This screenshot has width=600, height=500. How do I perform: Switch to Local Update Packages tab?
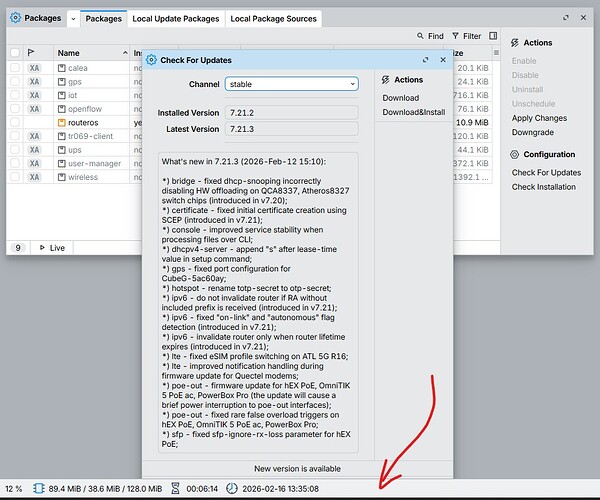coord(176,19)
